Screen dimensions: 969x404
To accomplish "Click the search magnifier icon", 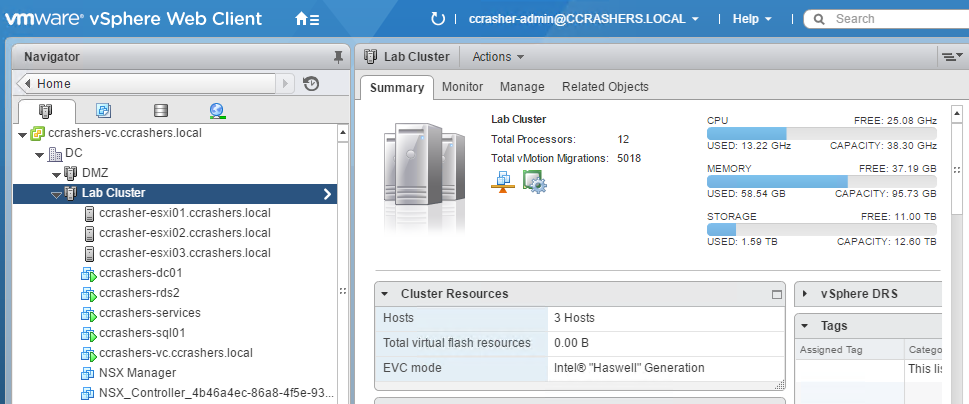I will coord(819,19).
